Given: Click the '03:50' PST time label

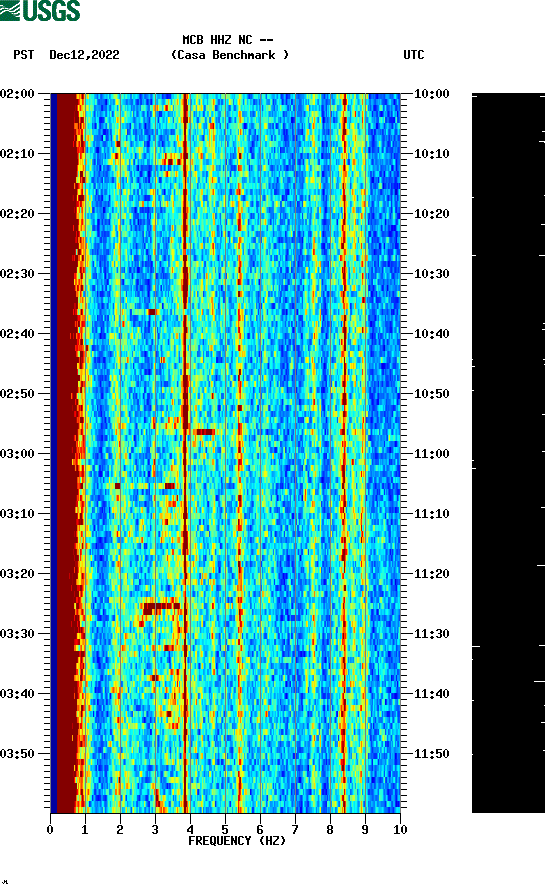Looking at the screenshot, I should coord(17,753).
